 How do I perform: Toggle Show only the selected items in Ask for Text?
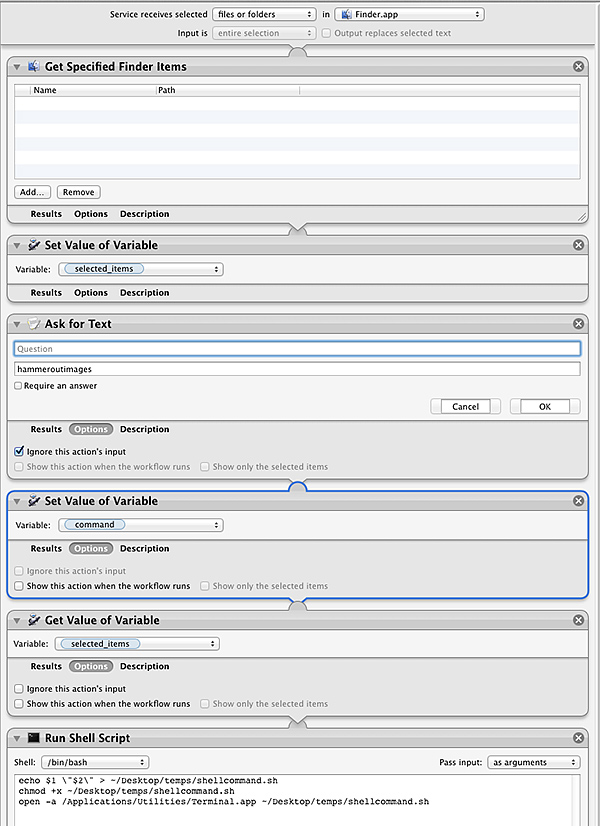[204, 467]
